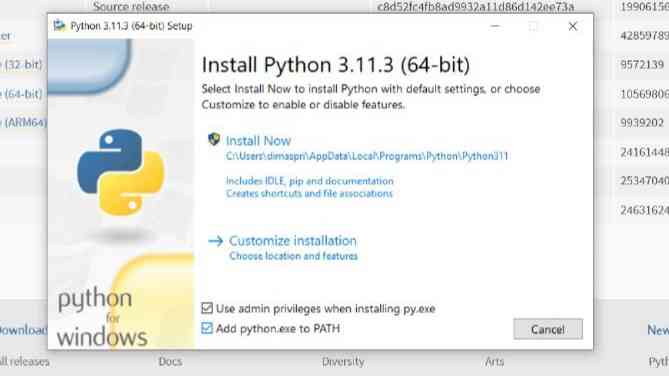669x376 pixels.
Task: Click the Install Python 3.11.3 (64-bit) heading
Action: point(336,65)
